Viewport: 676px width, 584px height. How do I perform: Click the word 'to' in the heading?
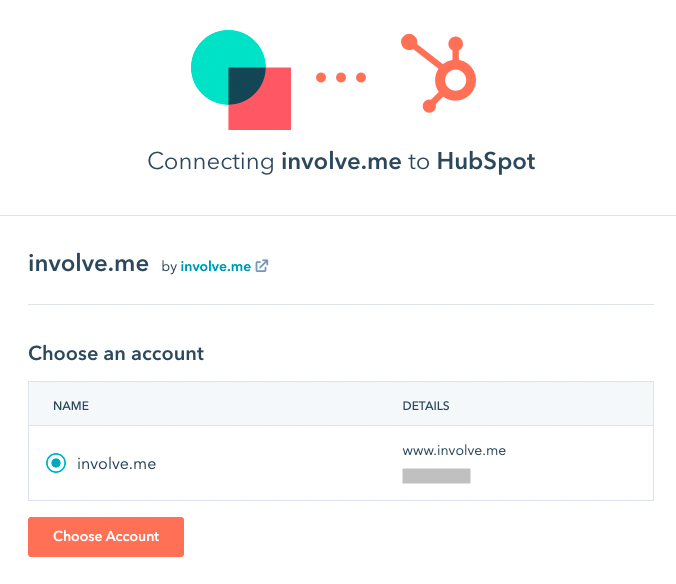click(x=419, y=161)
